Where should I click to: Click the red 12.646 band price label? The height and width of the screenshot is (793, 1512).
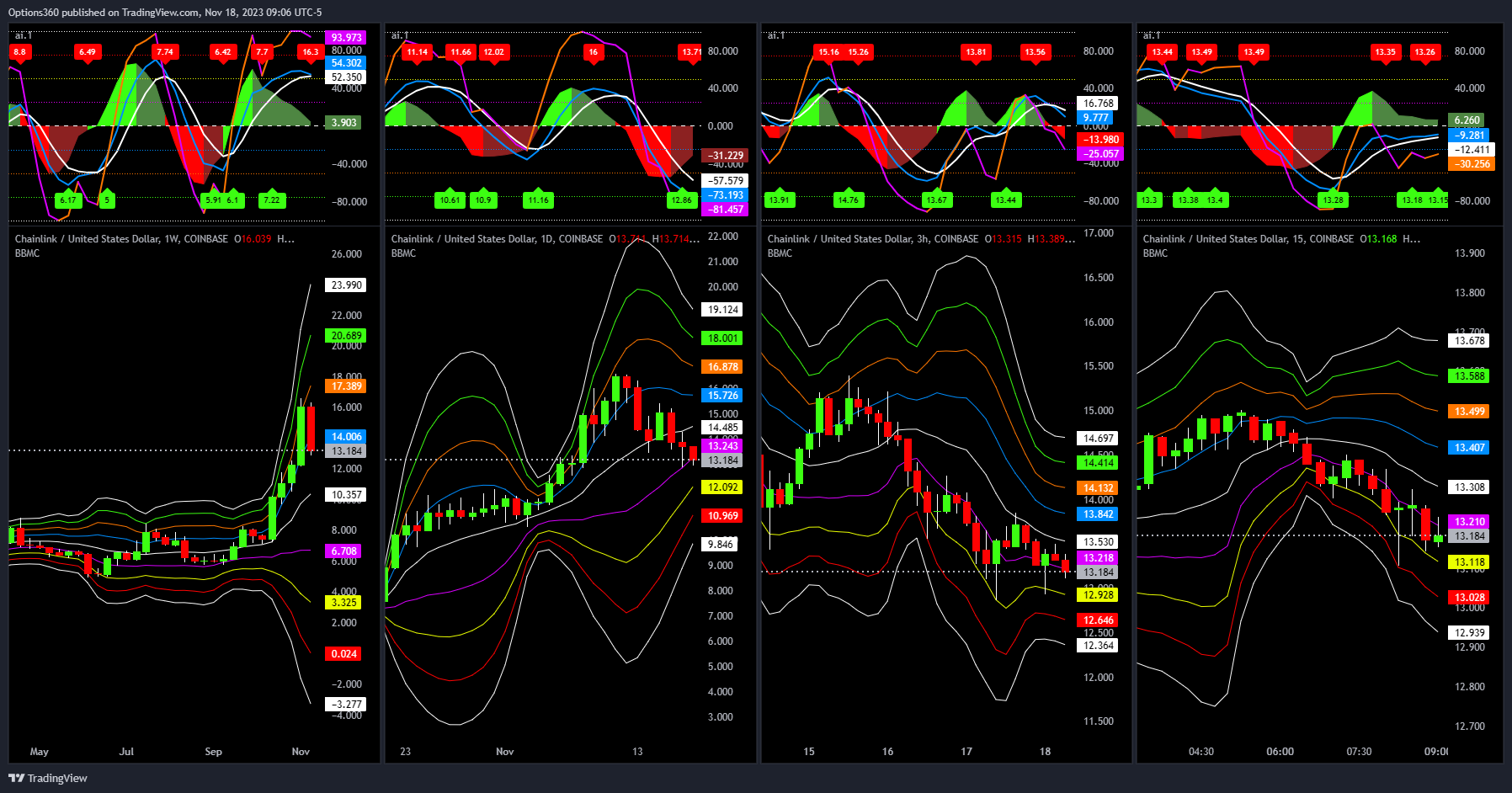(1098, 620)
